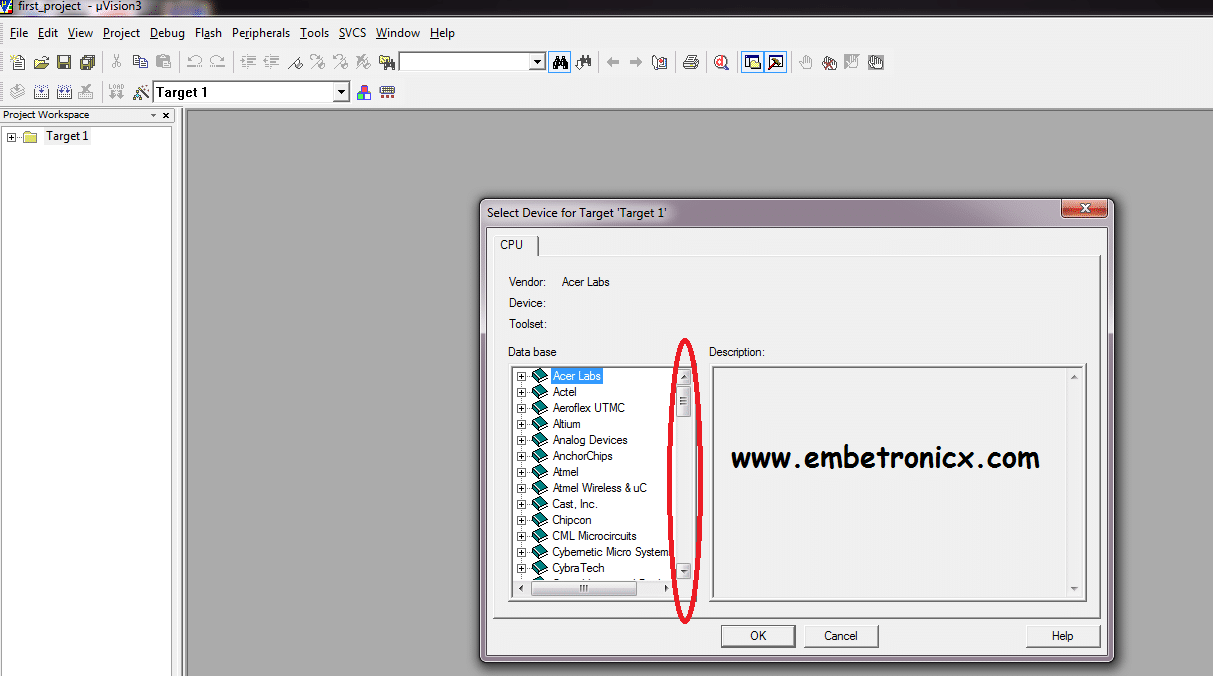The height and width of the screenshot is (676, 1213).
Task: Select Atmel Wireless & uC vendor
Action: click(599, 488)
